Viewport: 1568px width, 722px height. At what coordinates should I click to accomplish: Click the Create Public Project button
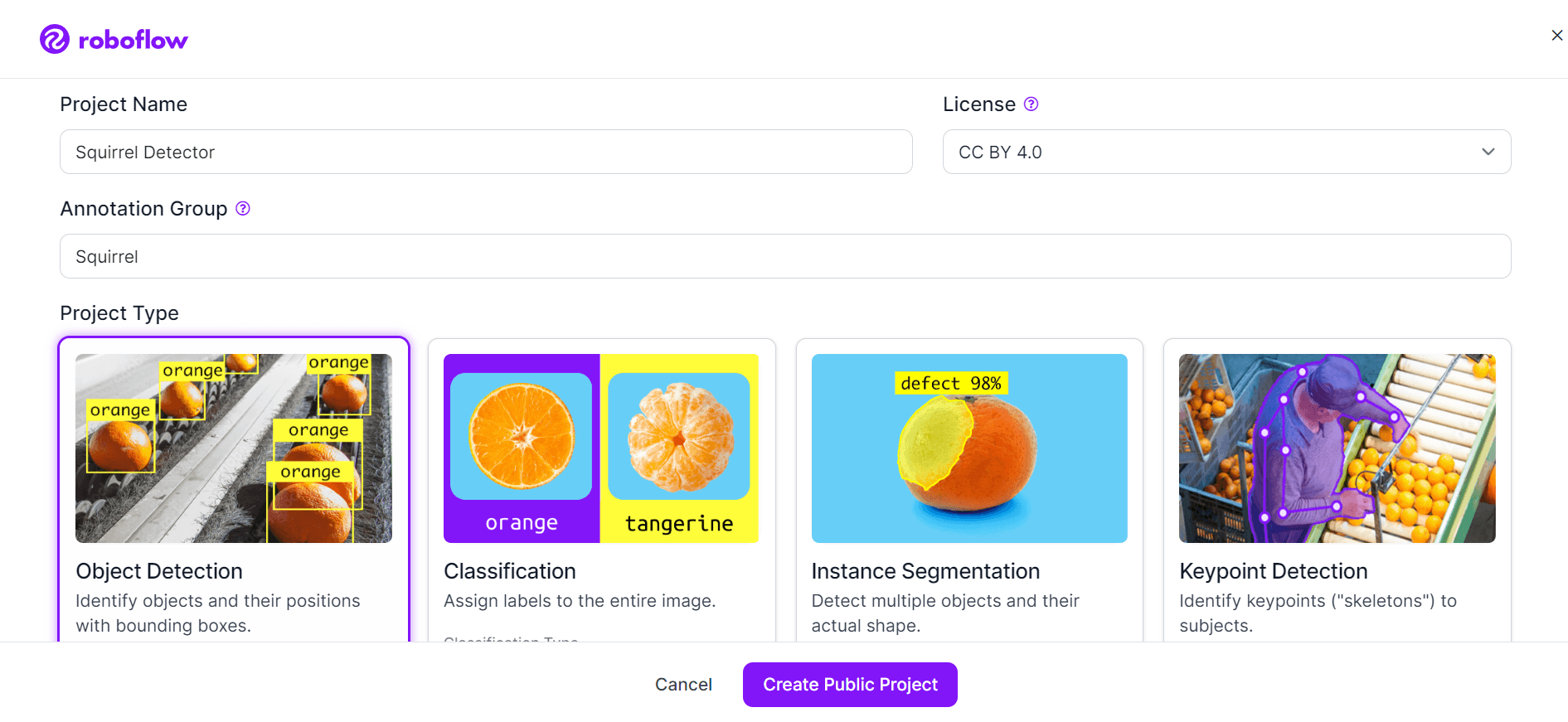click(x=850, y=685)
